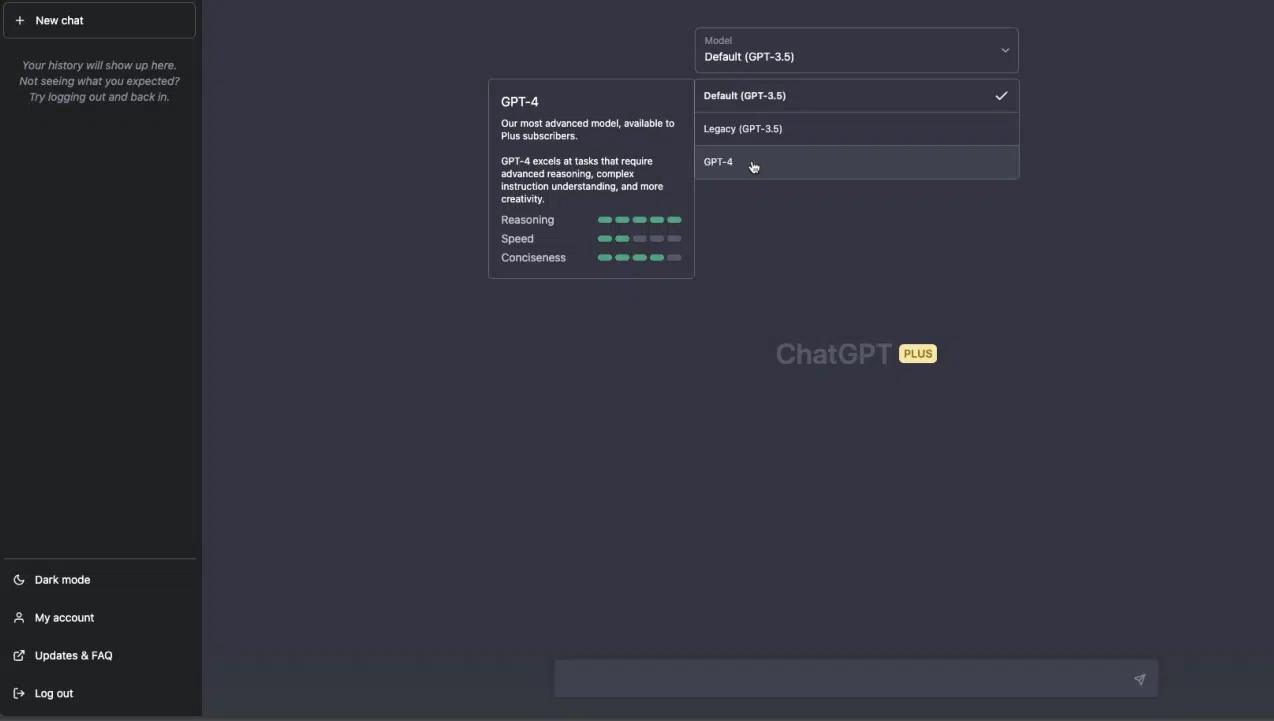Open My account settings
Image resolution: width=1274 pixels, height=721 pixels.
point(64,618)
